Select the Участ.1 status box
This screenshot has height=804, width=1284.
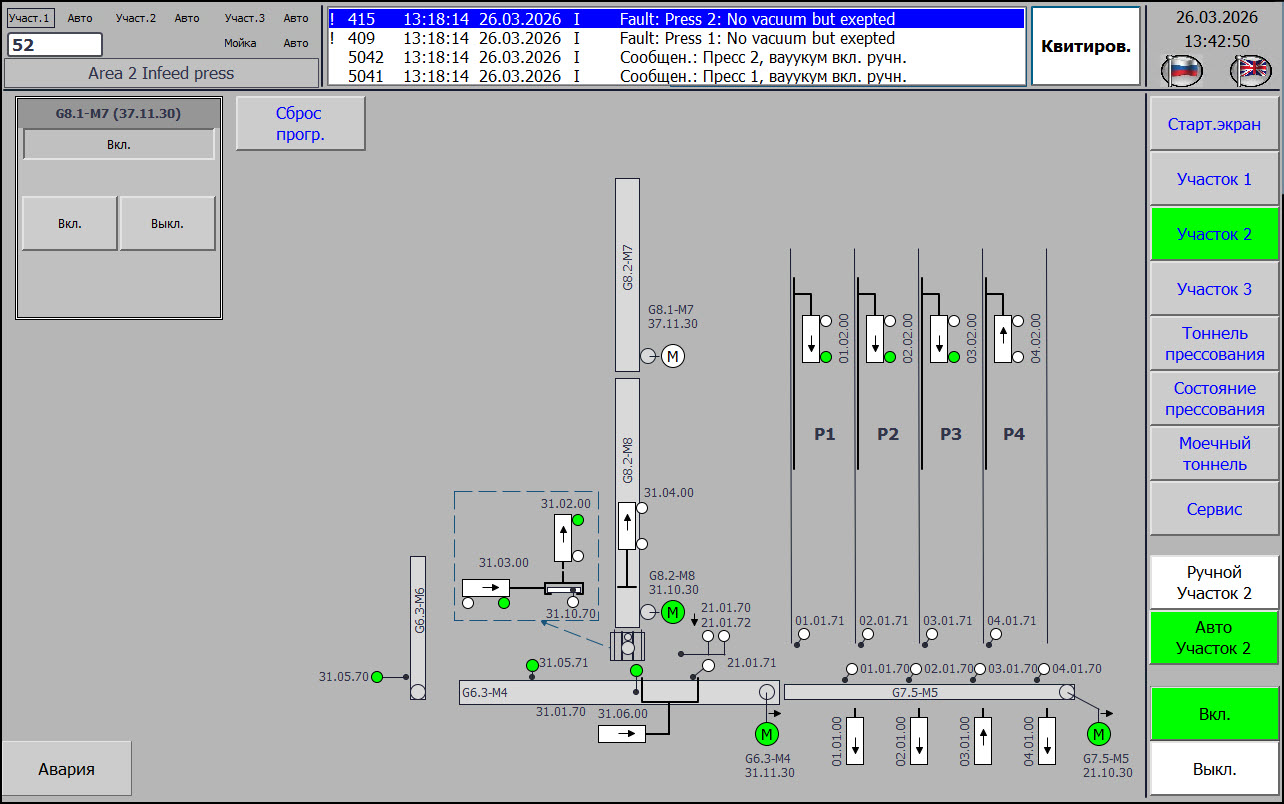(31, 18)
